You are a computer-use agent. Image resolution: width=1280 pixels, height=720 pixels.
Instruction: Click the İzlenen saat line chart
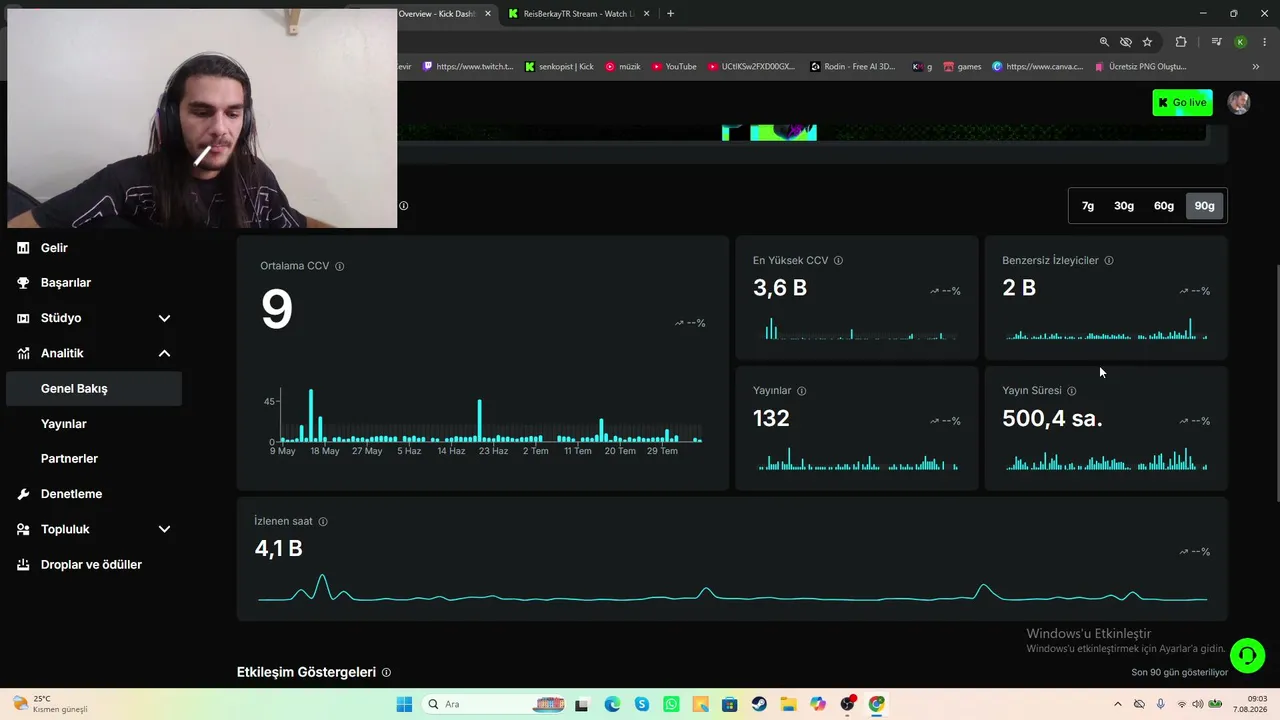pyautogui.click(x=732, y=590)
